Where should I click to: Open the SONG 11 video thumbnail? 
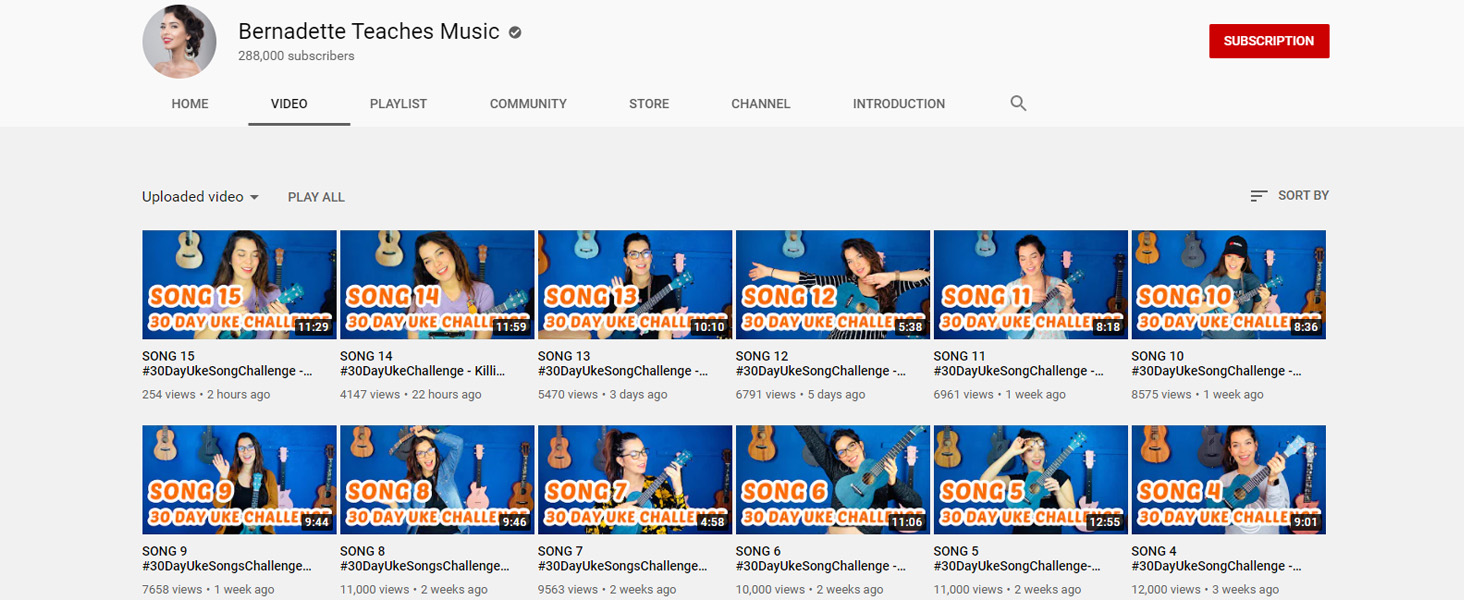pos(1031,285)
